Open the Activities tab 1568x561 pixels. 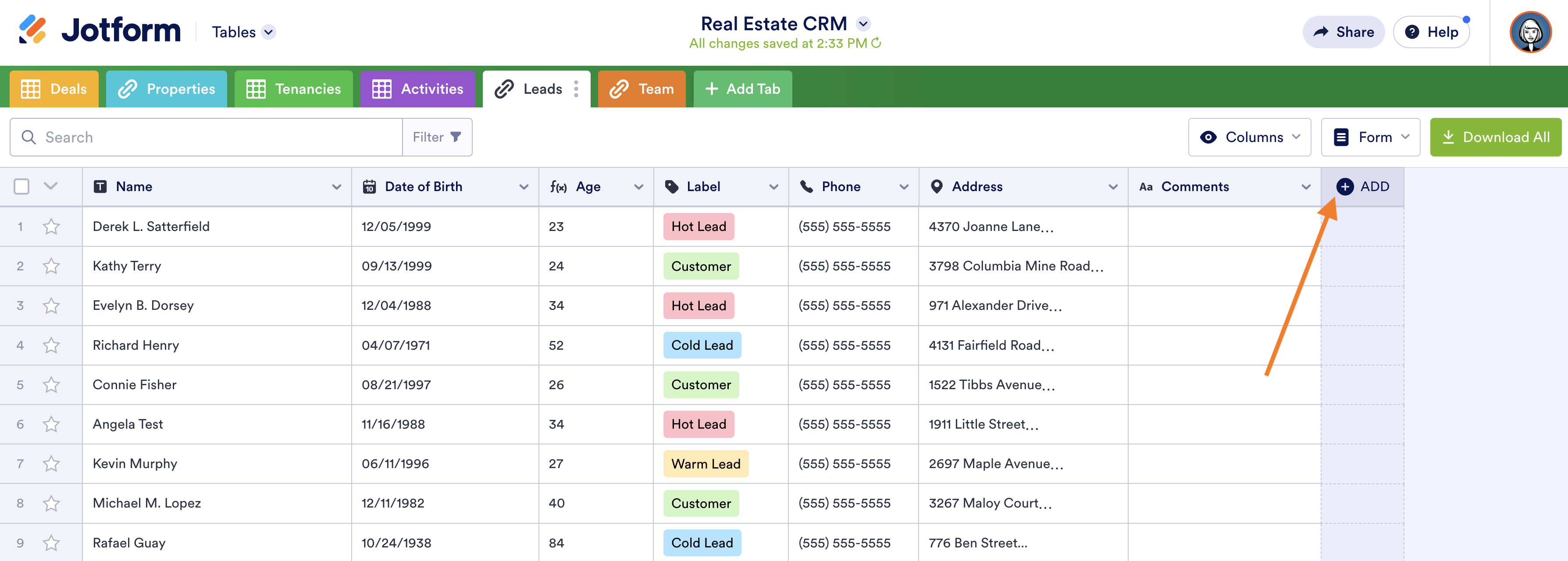(x=417, y=89)
